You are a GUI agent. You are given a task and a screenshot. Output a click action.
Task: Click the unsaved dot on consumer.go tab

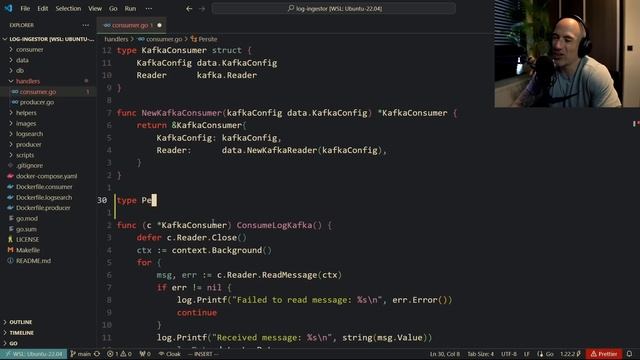click(160, 25)
